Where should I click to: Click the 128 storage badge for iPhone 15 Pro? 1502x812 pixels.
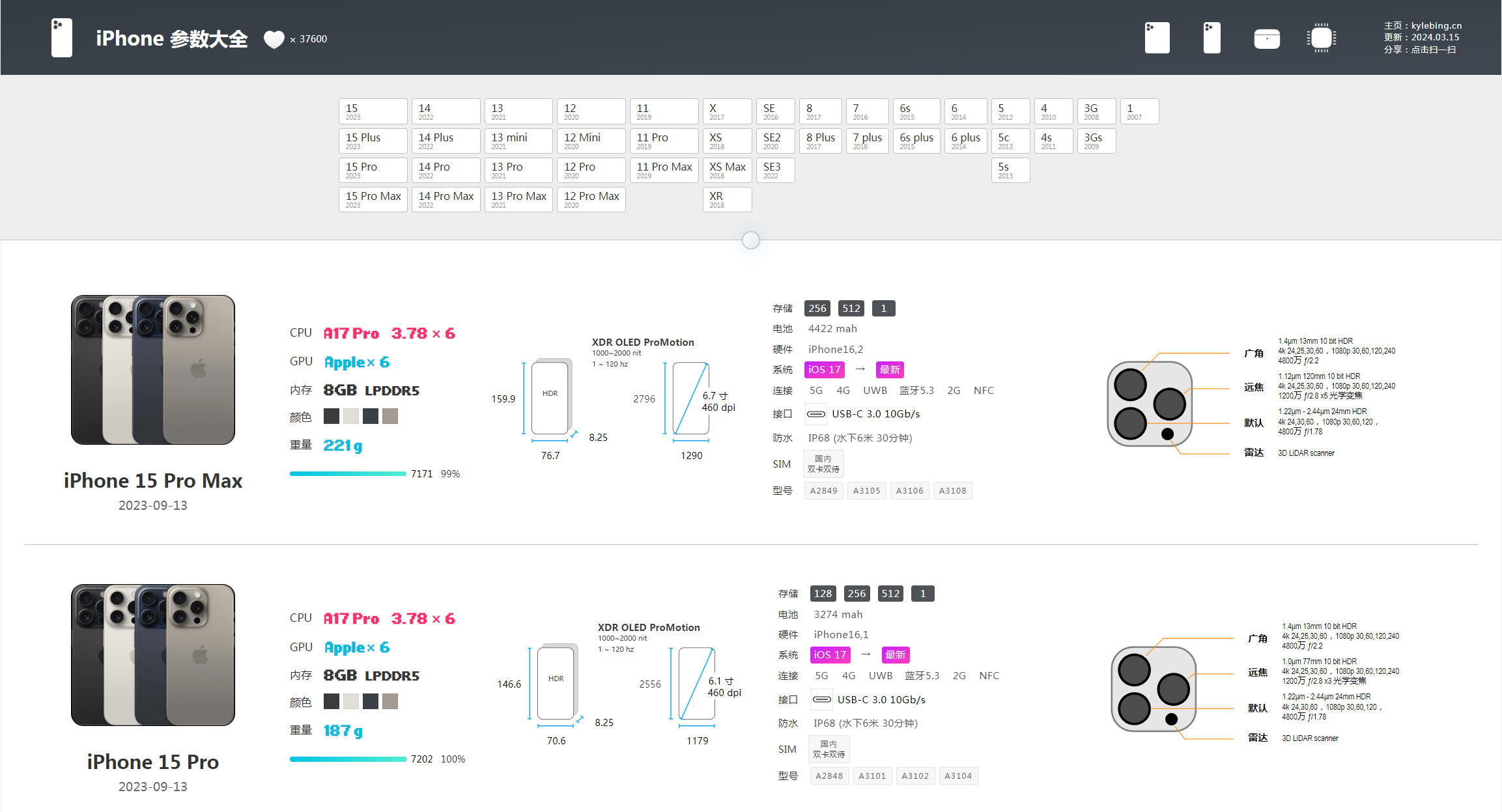click(823, 594)
